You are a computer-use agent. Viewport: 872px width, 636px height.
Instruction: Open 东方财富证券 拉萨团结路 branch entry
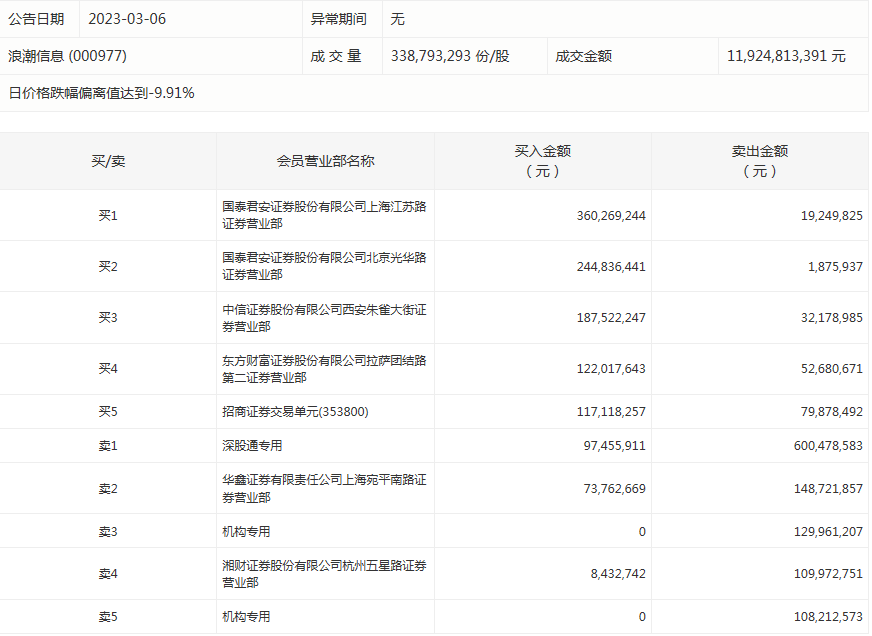(324, 369)
